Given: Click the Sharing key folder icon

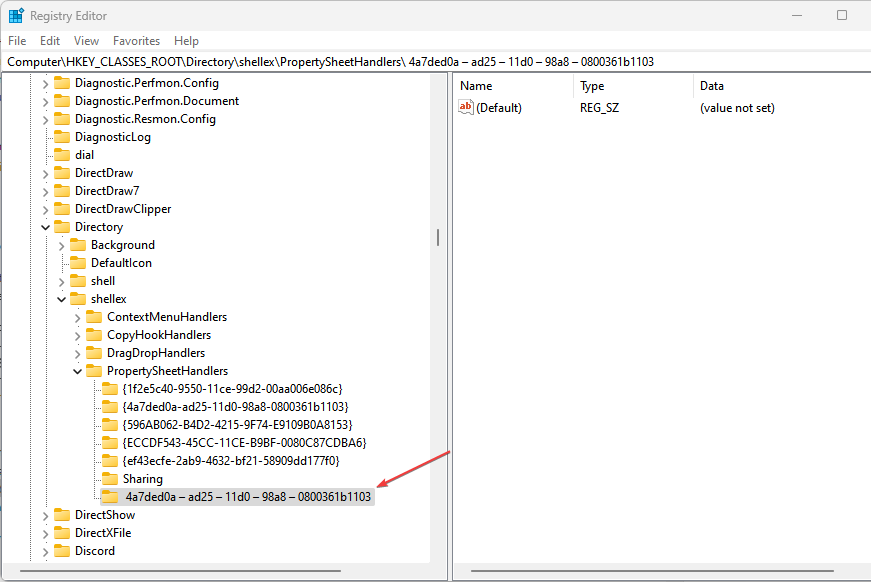Looking at the screenshot, I should click(109, 479).
